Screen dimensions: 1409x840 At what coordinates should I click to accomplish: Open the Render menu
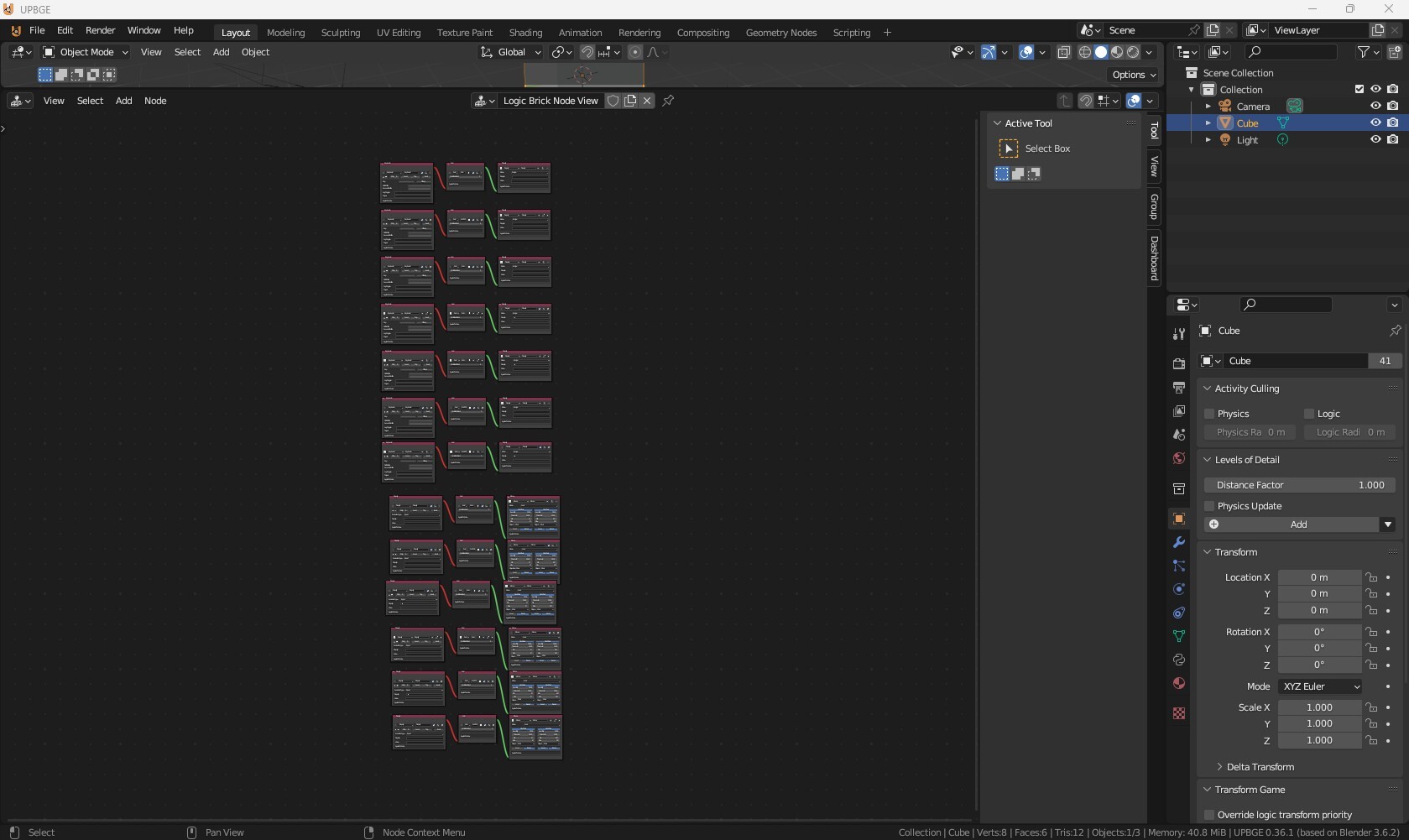(x=100, y=30)
